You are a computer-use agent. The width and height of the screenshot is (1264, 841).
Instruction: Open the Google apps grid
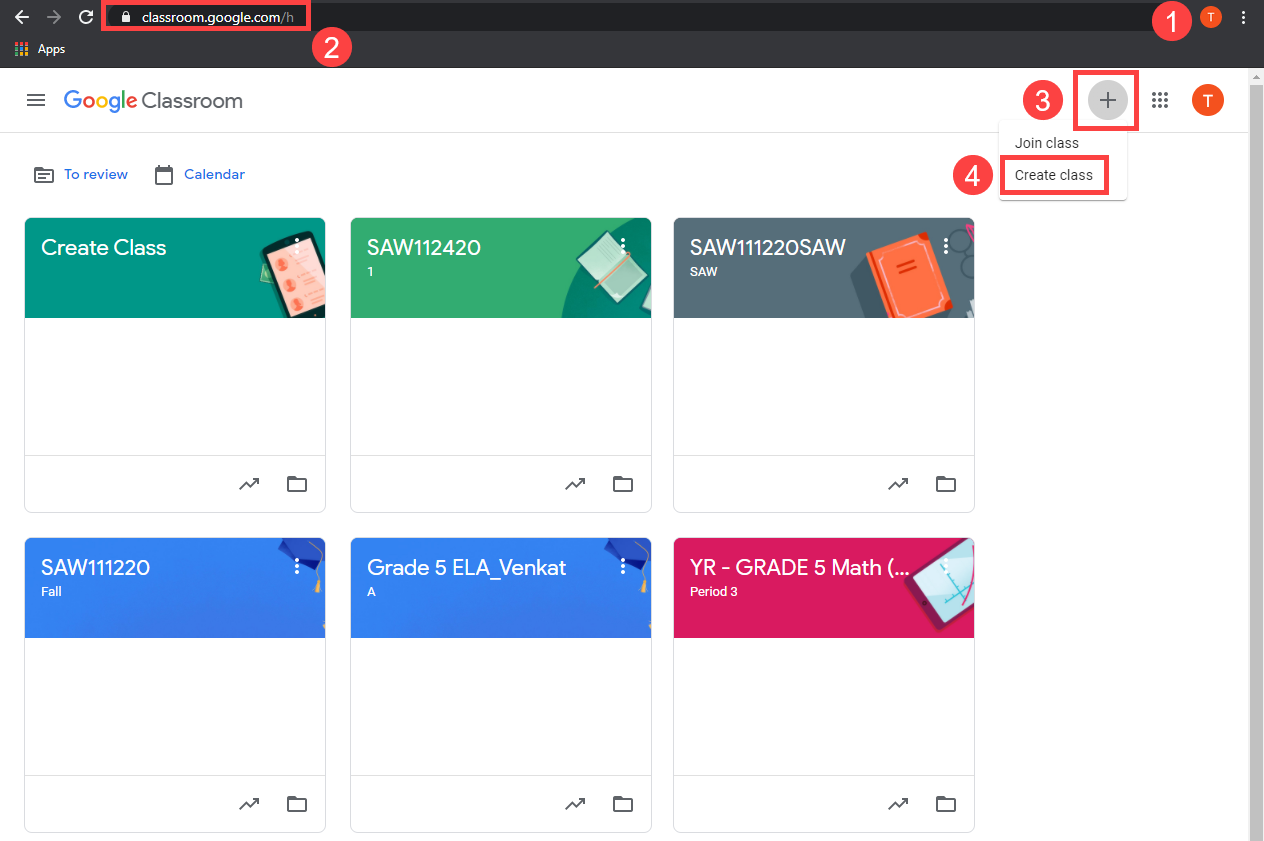click(1160, 100)
